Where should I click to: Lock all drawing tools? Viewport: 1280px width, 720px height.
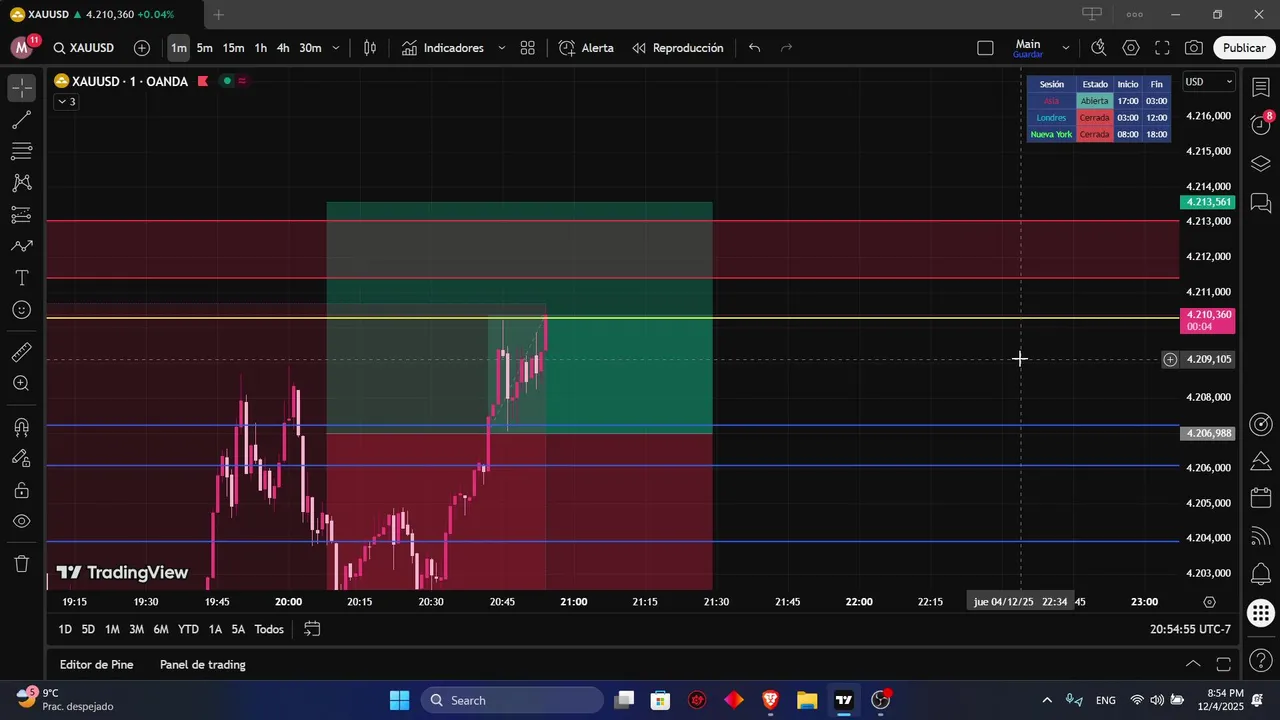21,490
